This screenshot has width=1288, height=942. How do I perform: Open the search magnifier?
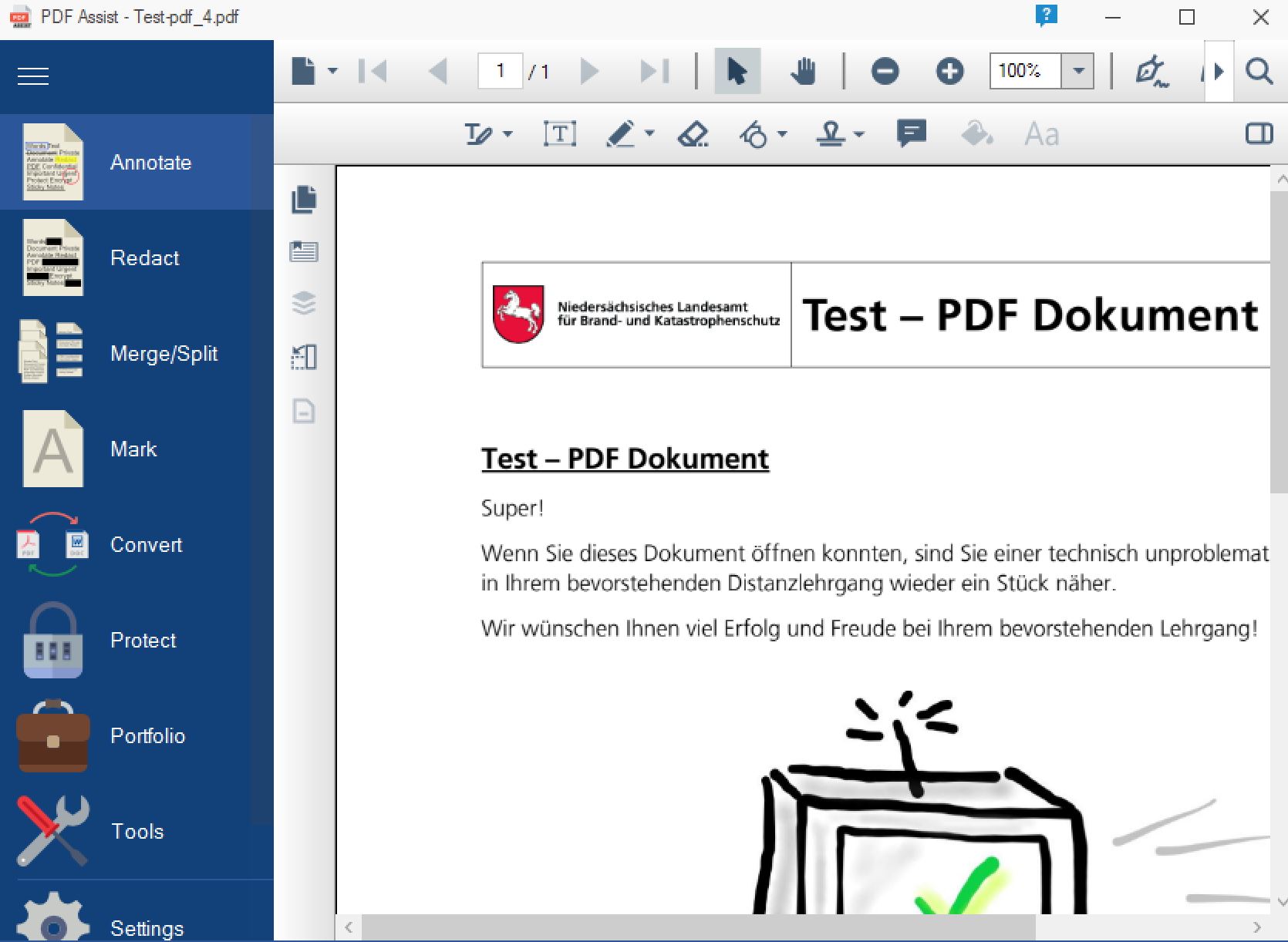(1259, 72)
